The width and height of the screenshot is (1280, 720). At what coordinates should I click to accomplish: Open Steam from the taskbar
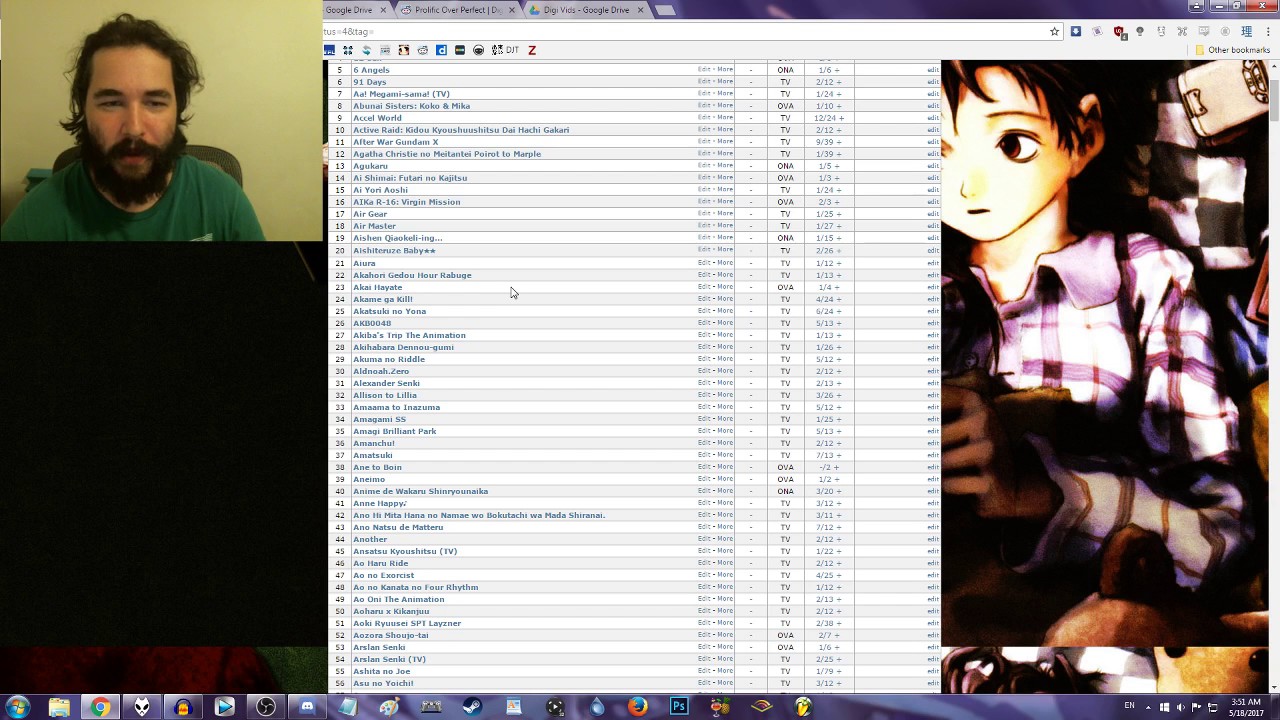coord(472,707)
